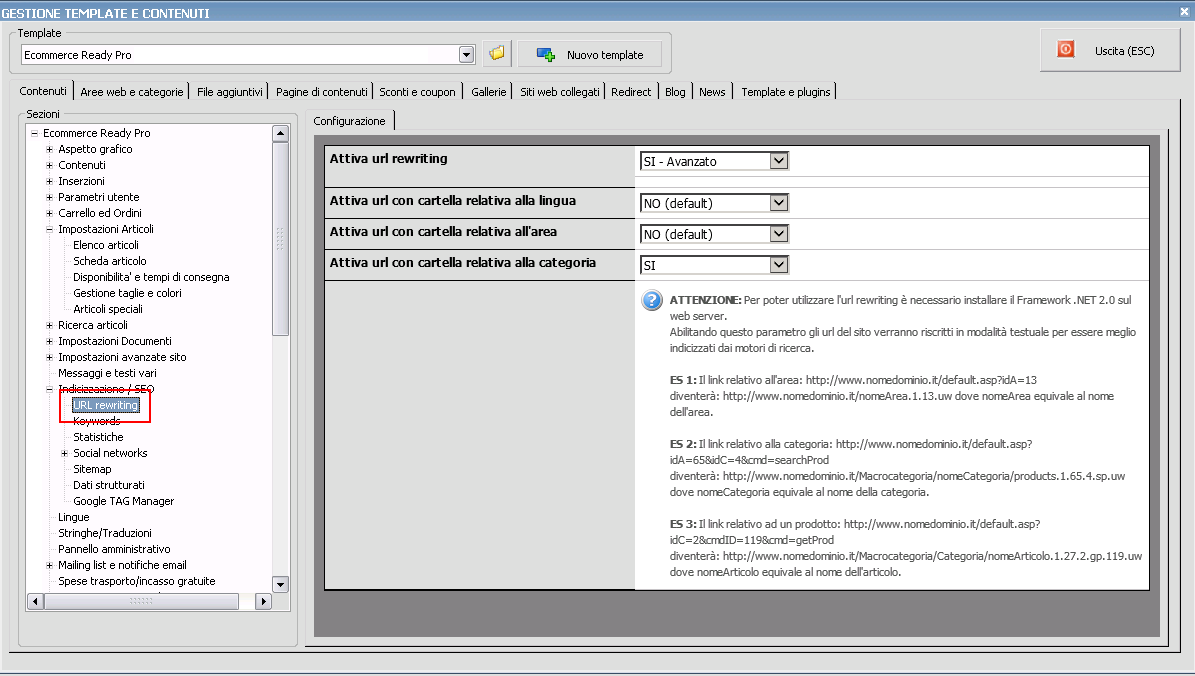Create a new template with Nuovo template

591,54
